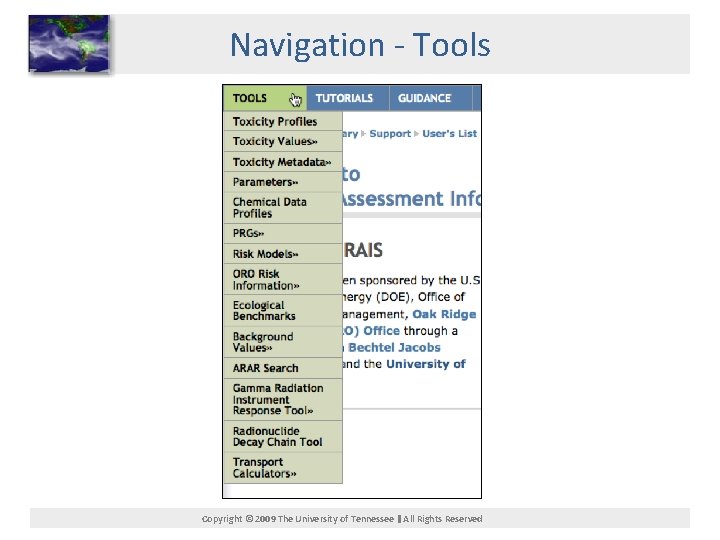Open the TOOLS navigation tab

(x=265, y=98)
